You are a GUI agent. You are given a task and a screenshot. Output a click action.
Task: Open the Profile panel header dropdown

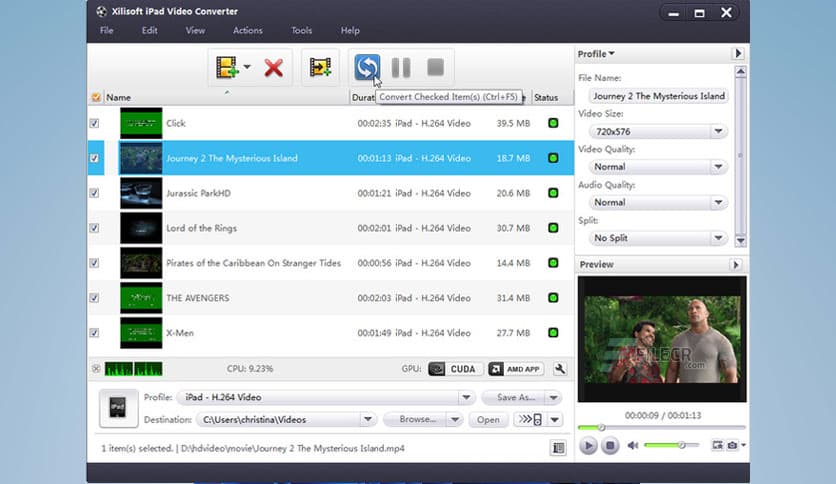point(596,54)
